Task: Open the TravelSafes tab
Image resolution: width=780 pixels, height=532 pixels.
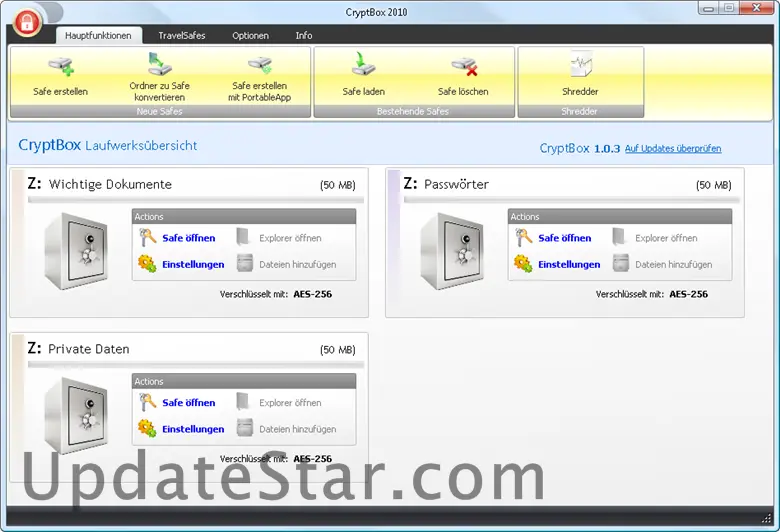Action: (x=182, y=35)
